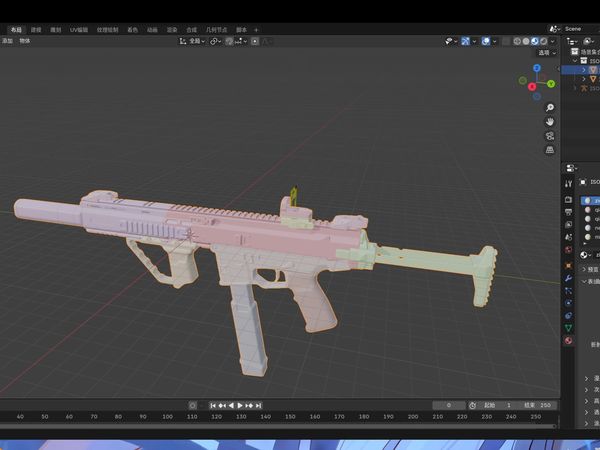Open the Object Constraints properties tab

coord(568,316)
